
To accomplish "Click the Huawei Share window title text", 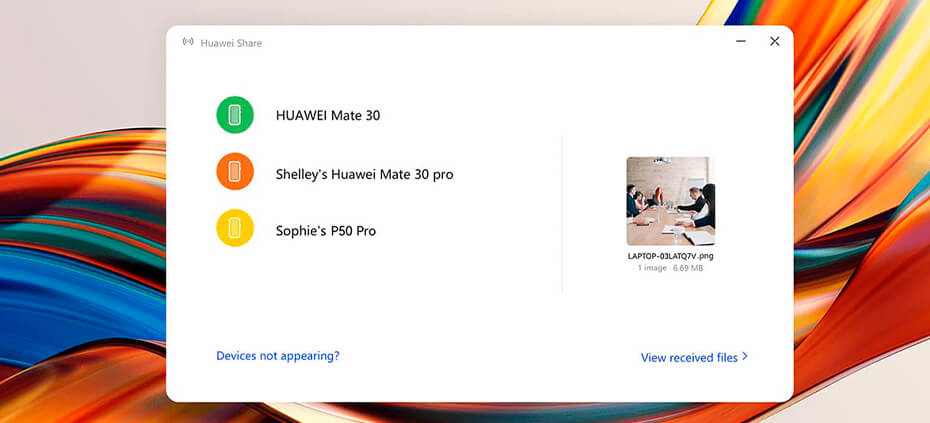I will point(231,43).
